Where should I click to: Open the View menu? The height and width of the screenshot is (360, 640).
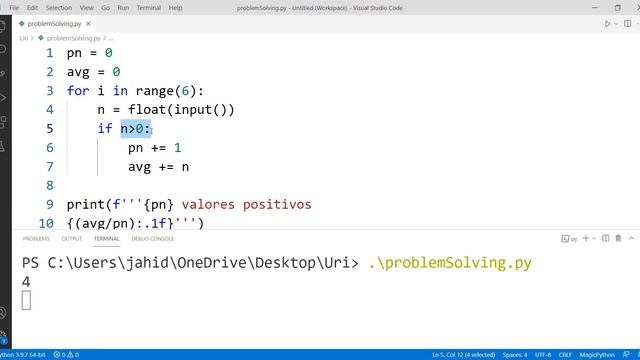click(x=87, y=8)
